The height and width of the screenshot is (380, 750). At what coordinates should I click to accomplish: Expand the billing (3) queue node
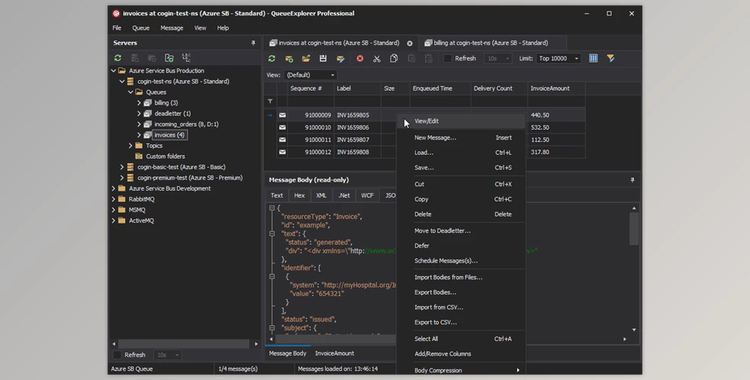(139, 103)
